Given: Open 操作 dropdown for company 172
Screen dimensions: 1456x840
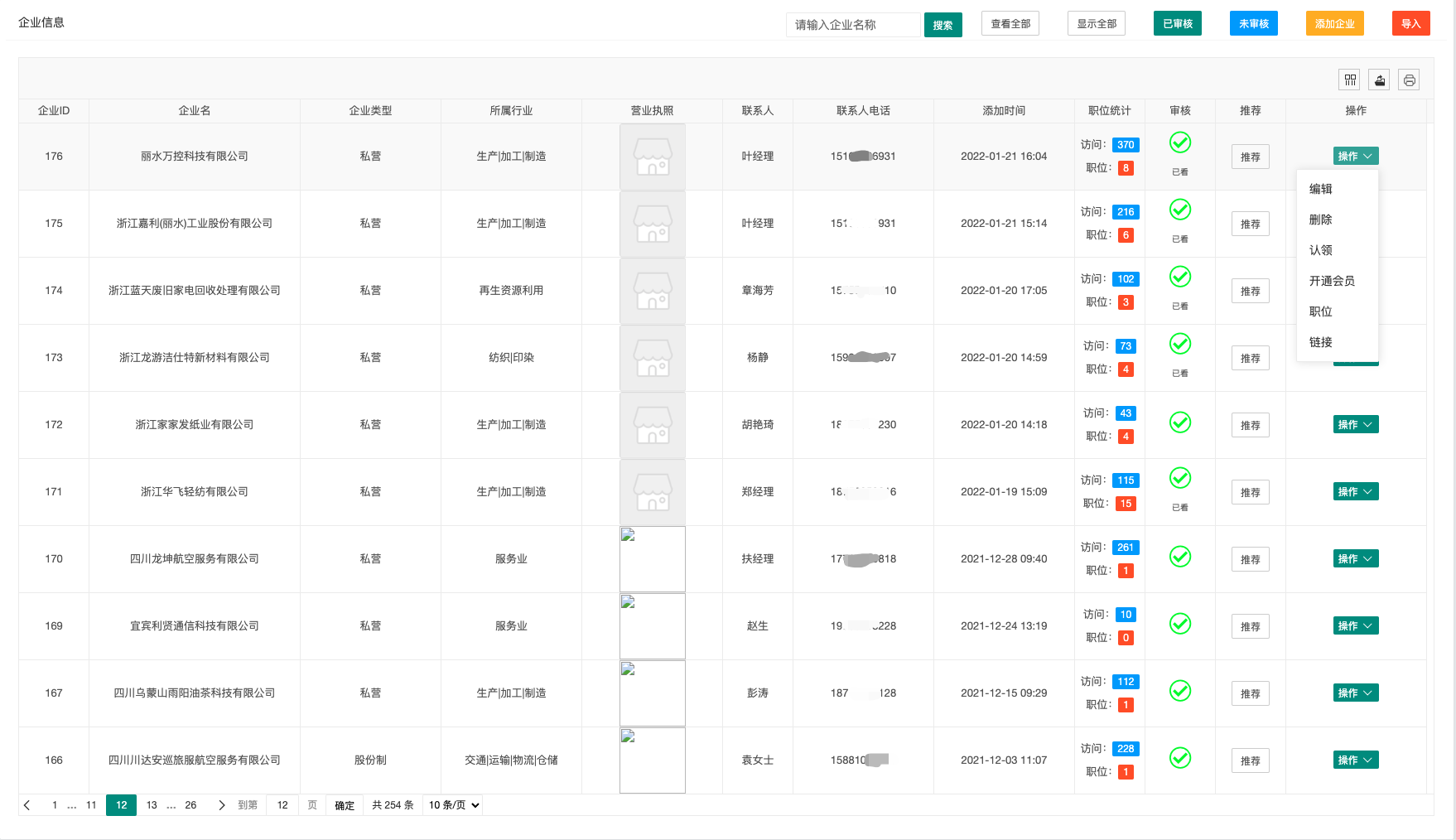Looking at the screenshot, I should tap(1356, 424).
